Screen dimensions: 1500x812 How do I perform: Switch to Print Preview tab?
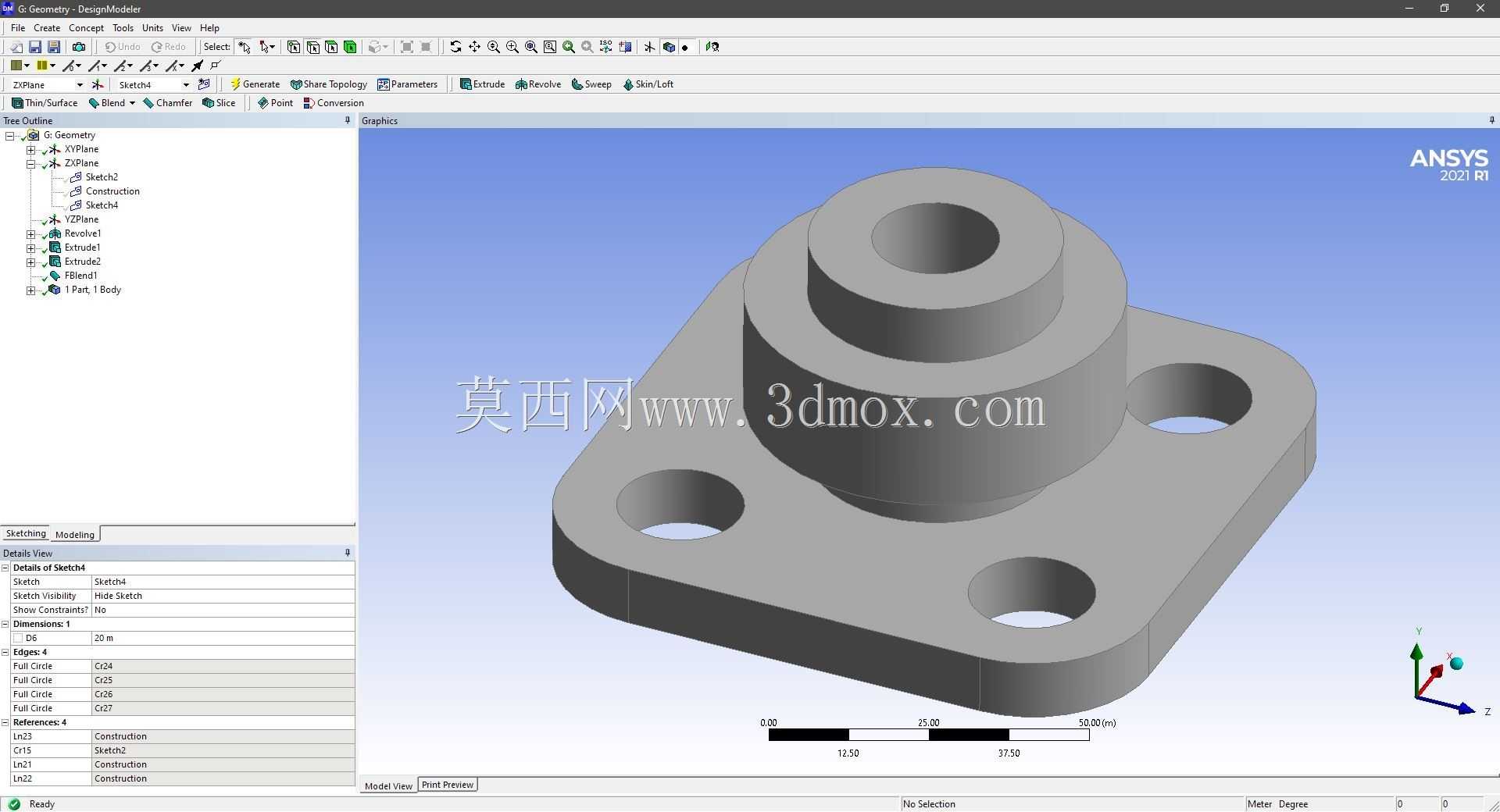pos(448,785)
